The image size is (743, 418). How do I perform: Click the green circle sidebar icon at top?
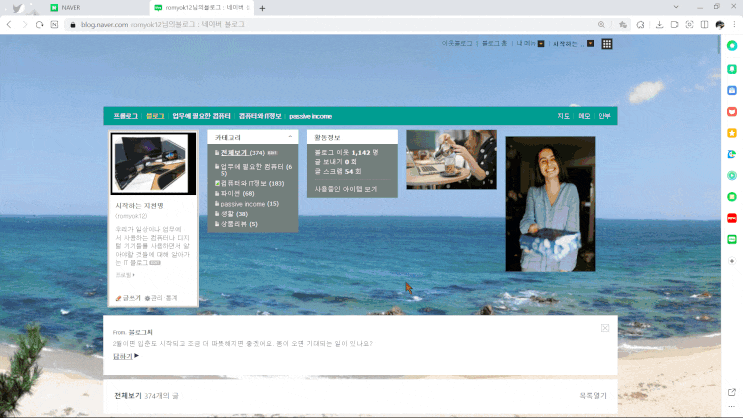pyautogui.click(x=732, y=45)
